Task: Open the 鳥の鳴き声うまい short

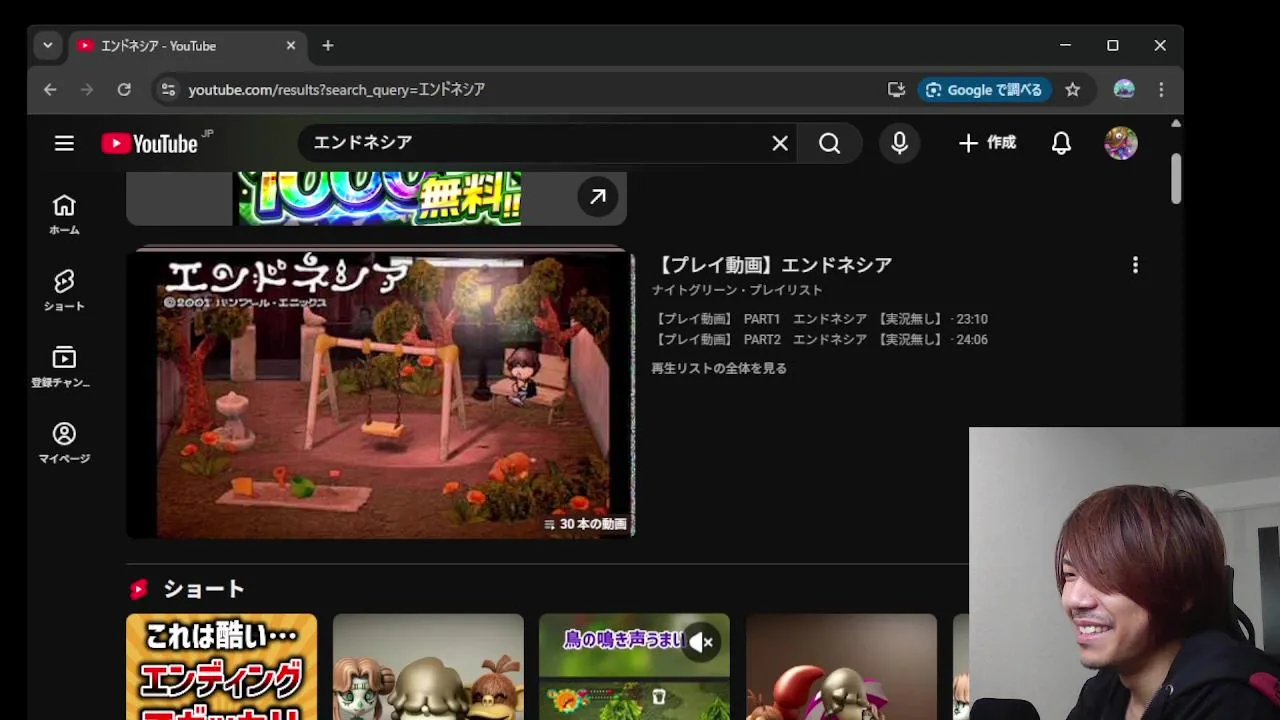Action: [634, 667]
